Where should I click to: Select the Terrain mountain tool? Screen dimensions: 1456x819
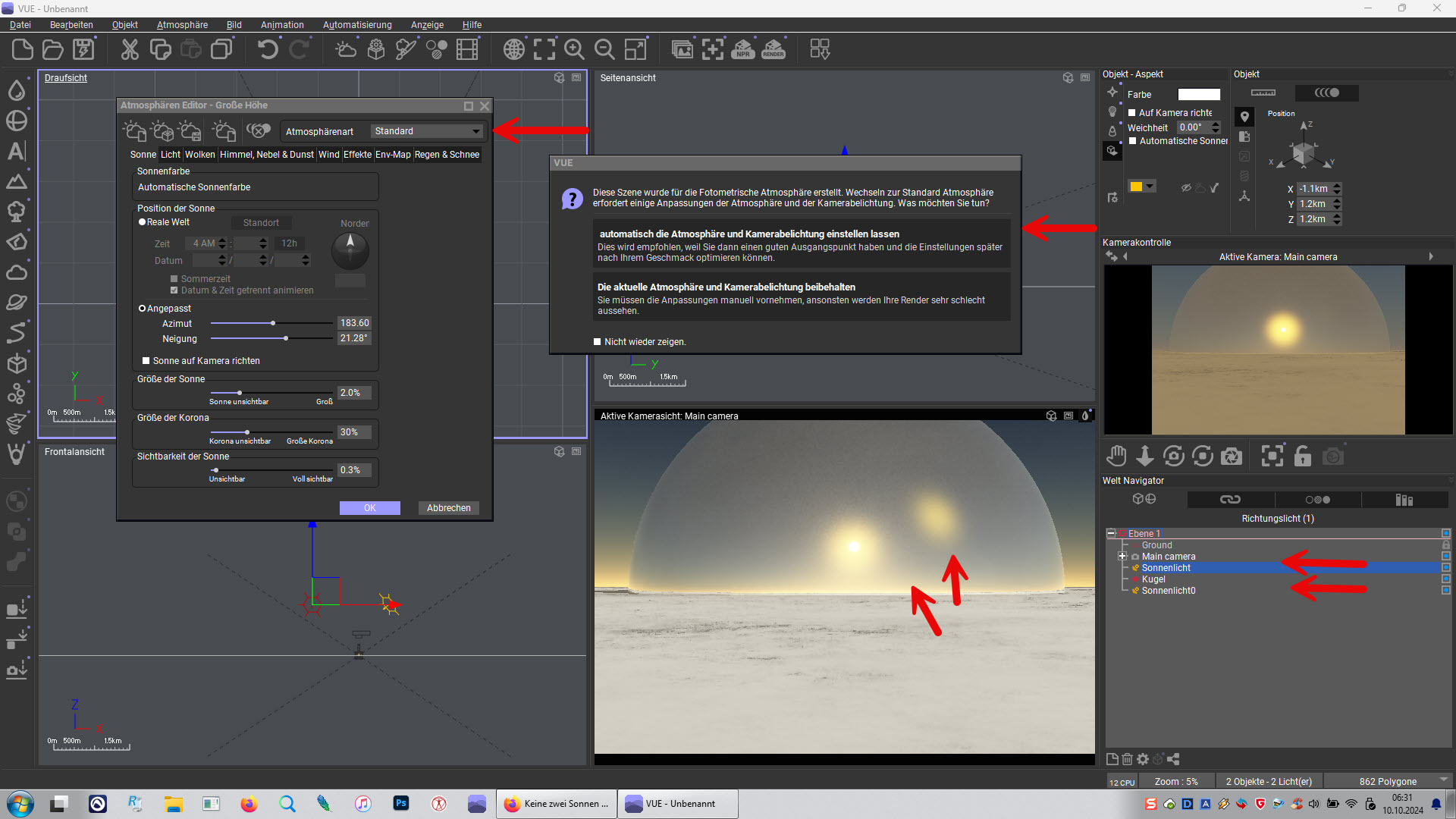coord(17,181)
